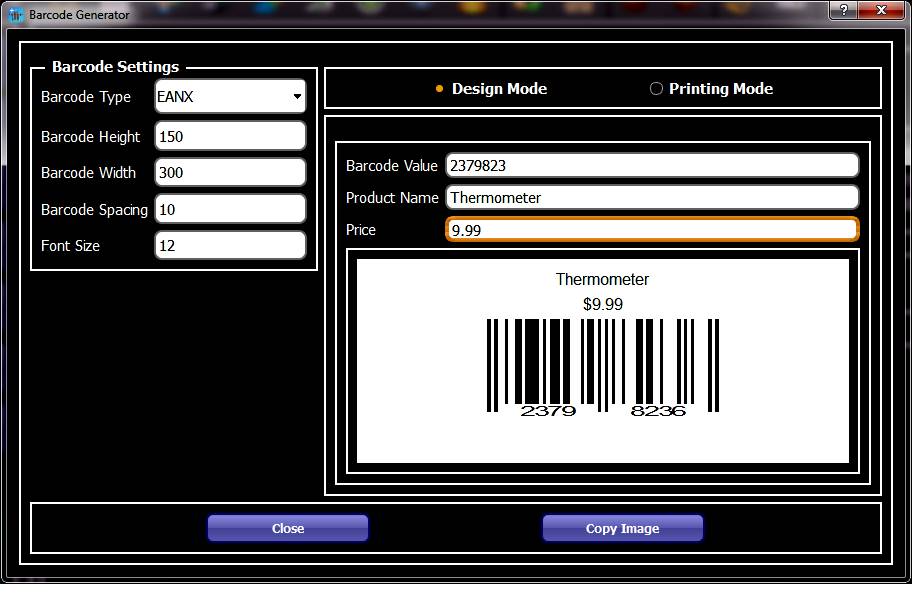Screen dimensions: 912x600
Task: Click the Barcode Height field showing 150
Action: [229, 135]
